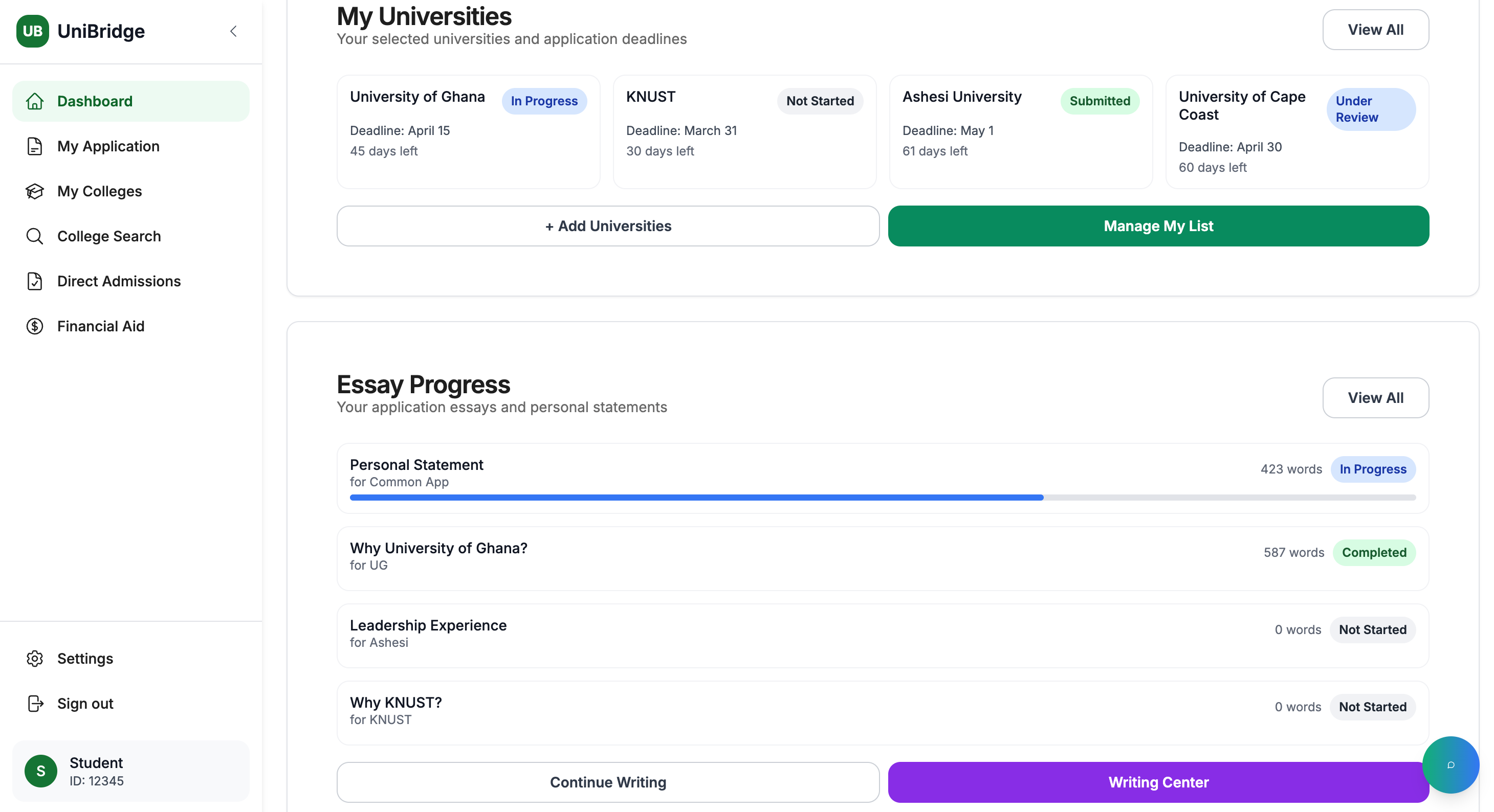Click the Dashboard home icon

[35, 101]
